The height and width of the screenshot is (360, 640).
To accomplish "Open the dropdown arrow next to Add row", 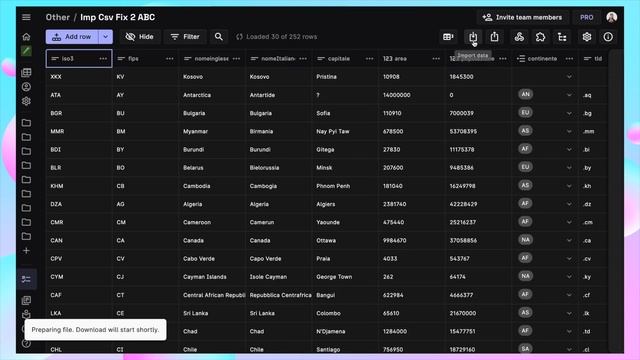I will pos(106,37).
